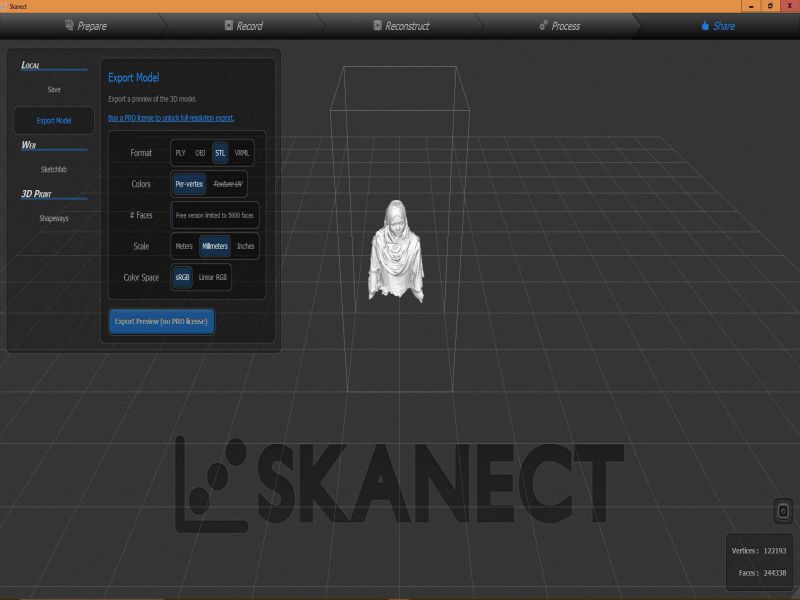The image size is (800, 600).
Task: Close the Skanect window
Action: (x=789, y=6)
